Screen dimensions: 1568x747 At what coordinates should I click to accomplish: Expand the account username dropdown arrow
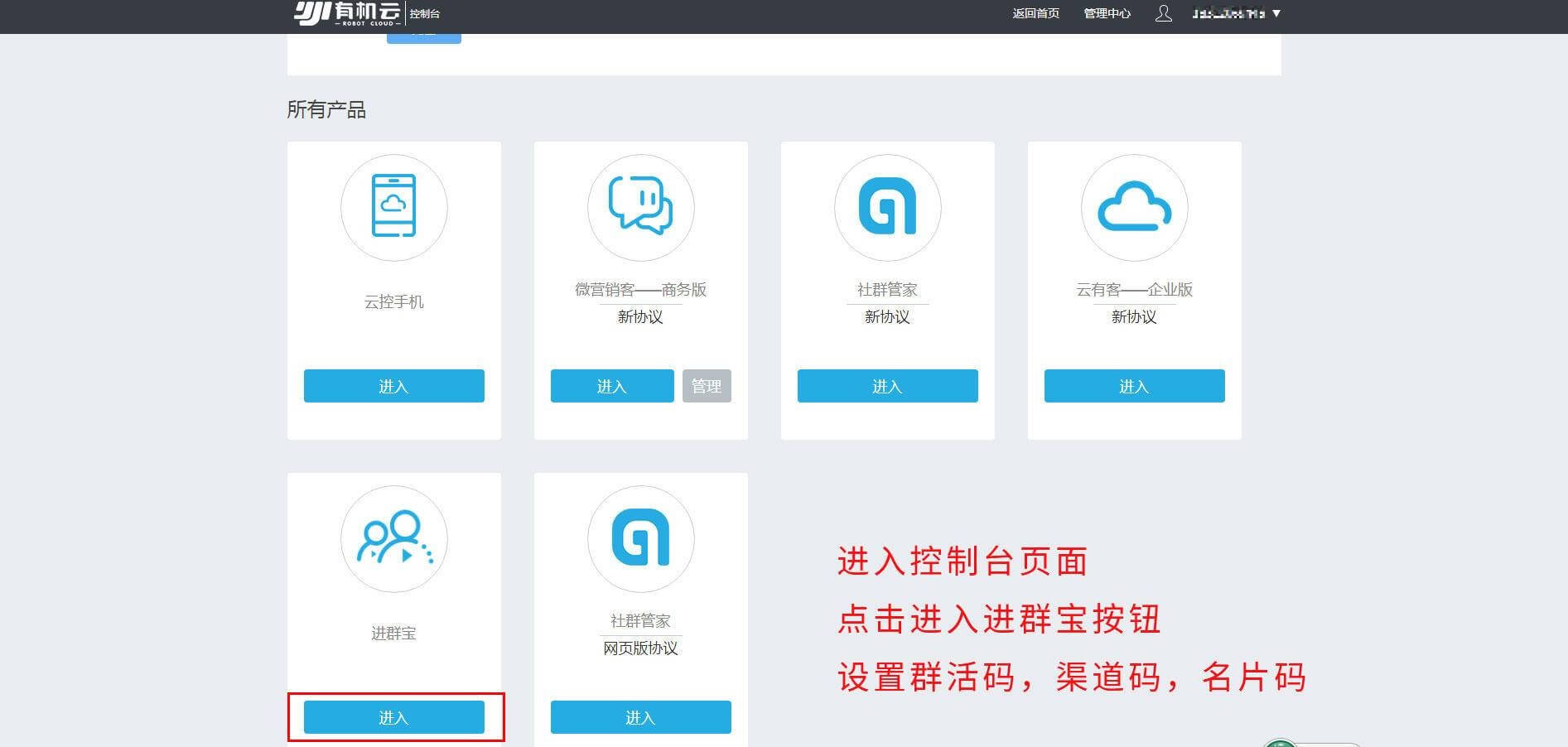point(1276,13)
